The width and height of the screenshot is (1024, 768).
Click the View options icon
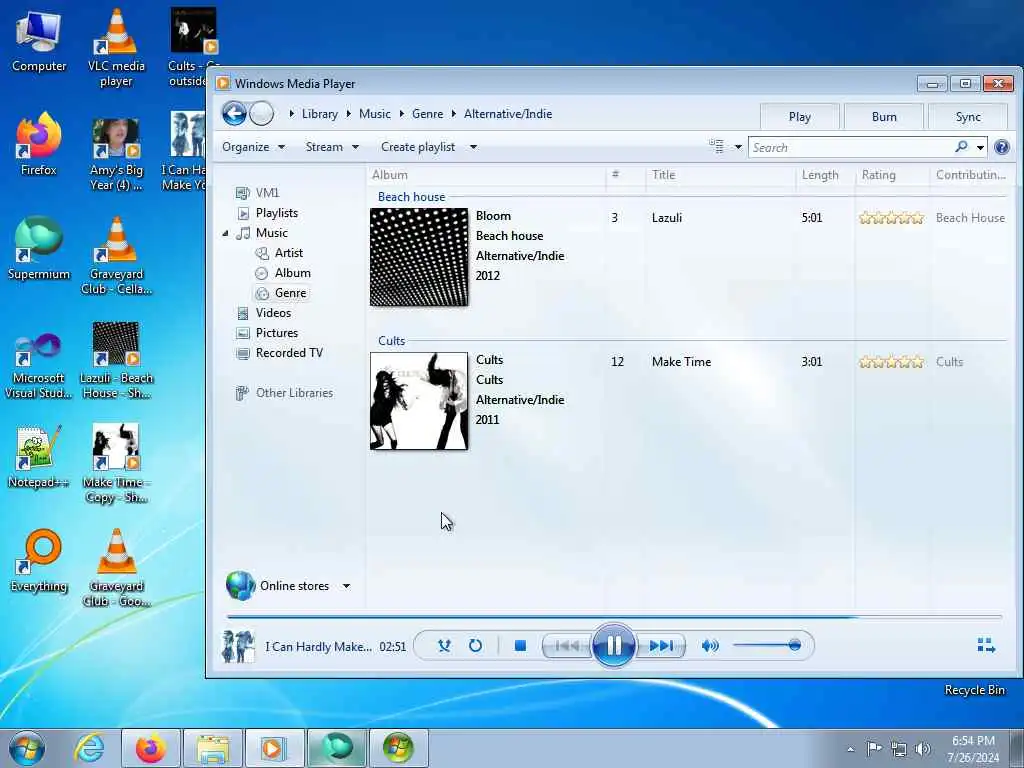(716, 147)
